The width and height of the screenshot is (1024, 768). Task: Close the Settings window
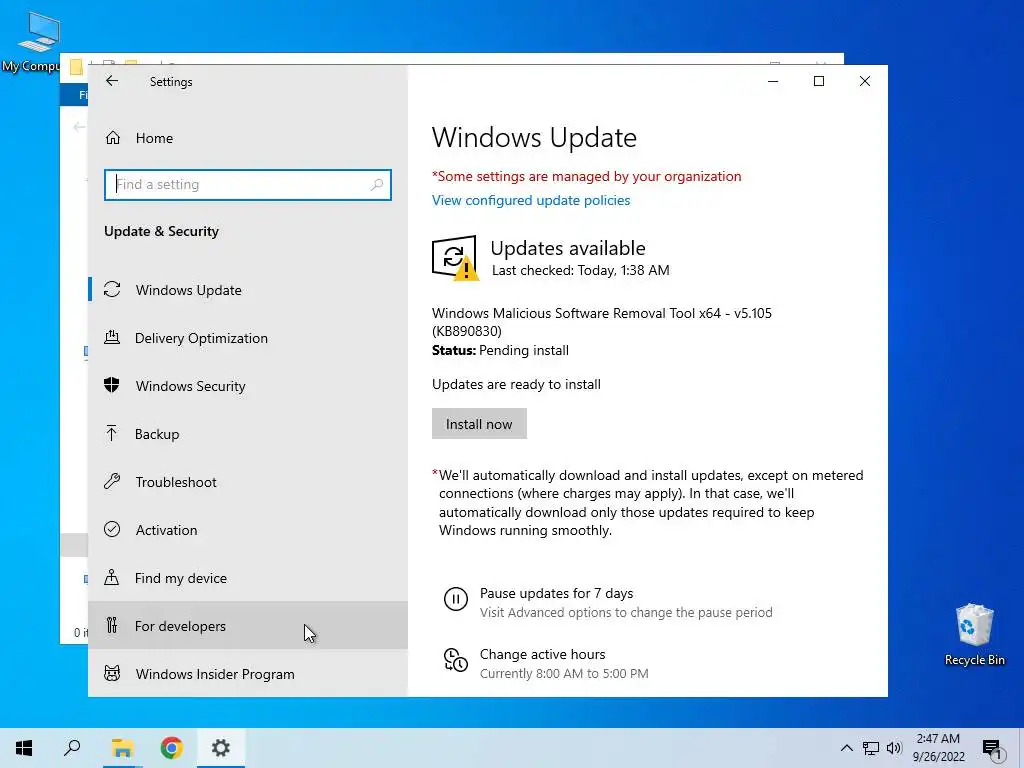point(865,81)
